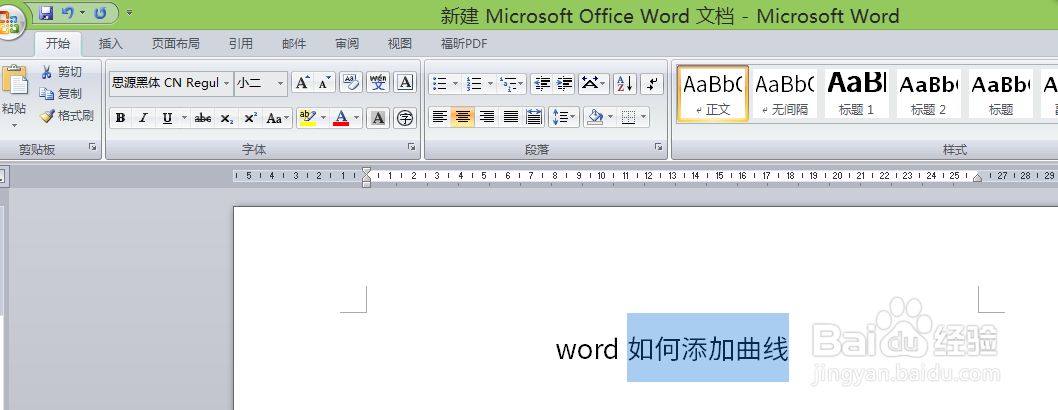The width and height of the screenshot is (1058, 410).
Task: Toggle superscript formatting
Action: pos(250,118)
